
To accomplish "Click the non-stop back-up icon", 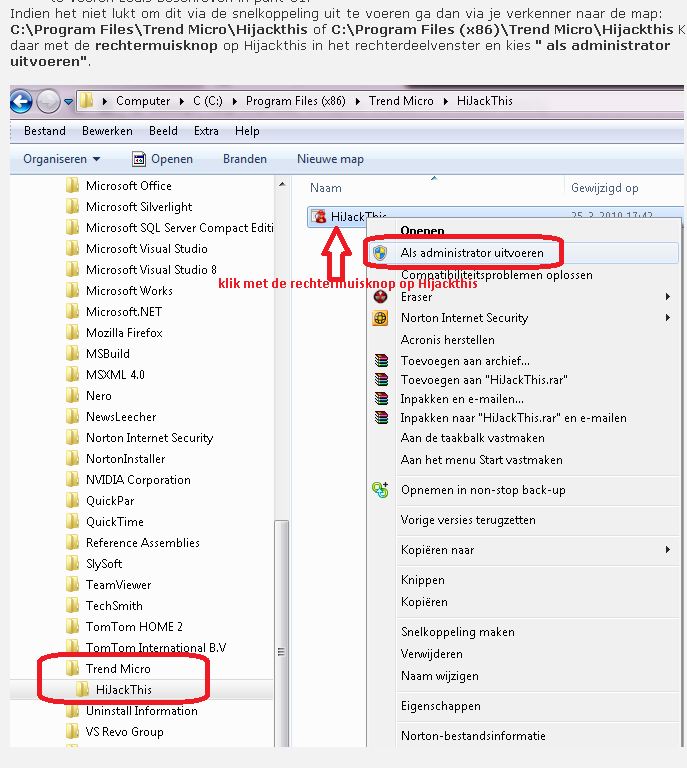I will click(x=380, y=490).
